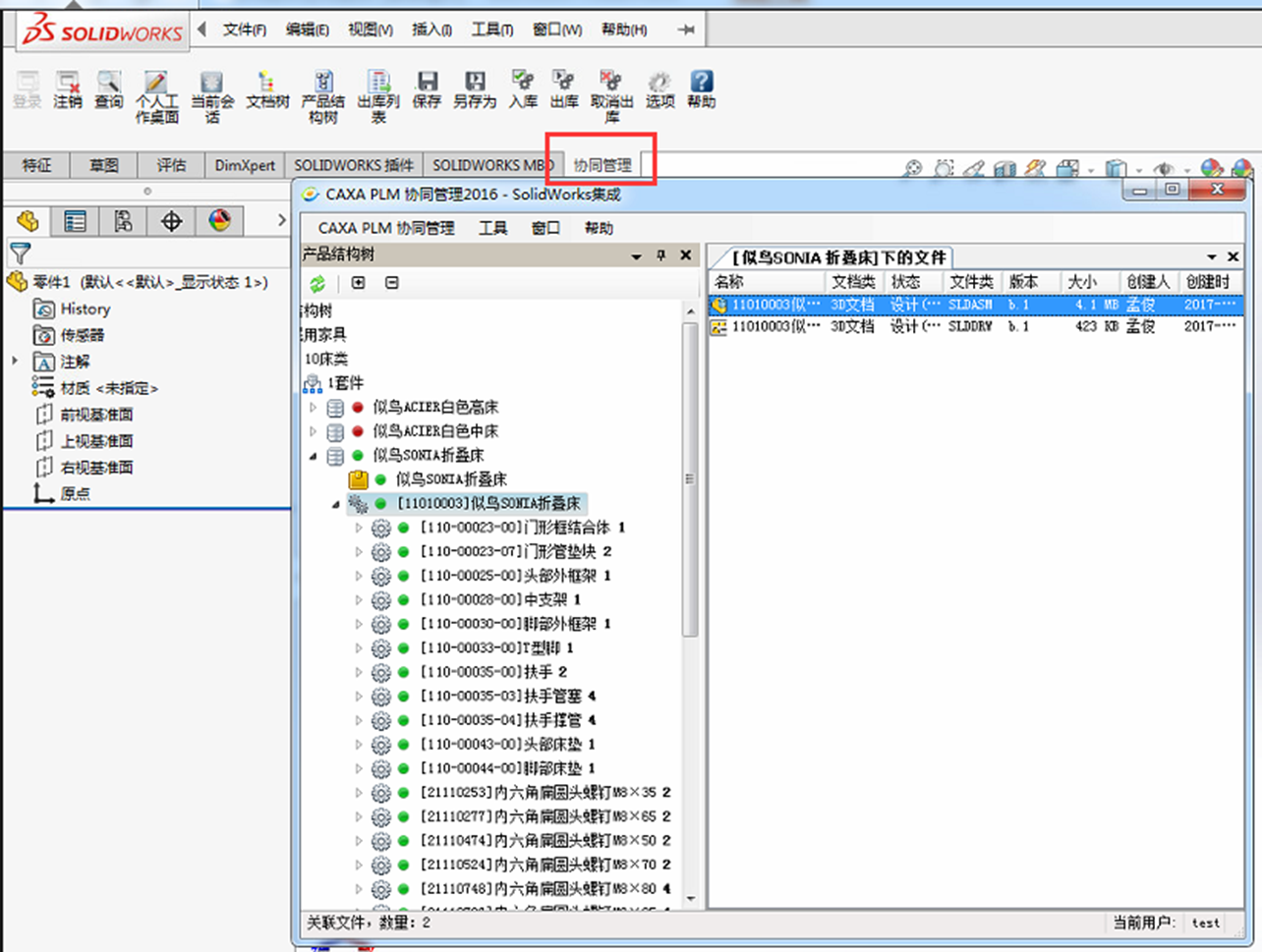Open the 出库列表 checkout list
The width and height of the screenshot is (1262, 952).
click(x=378, y=96)
